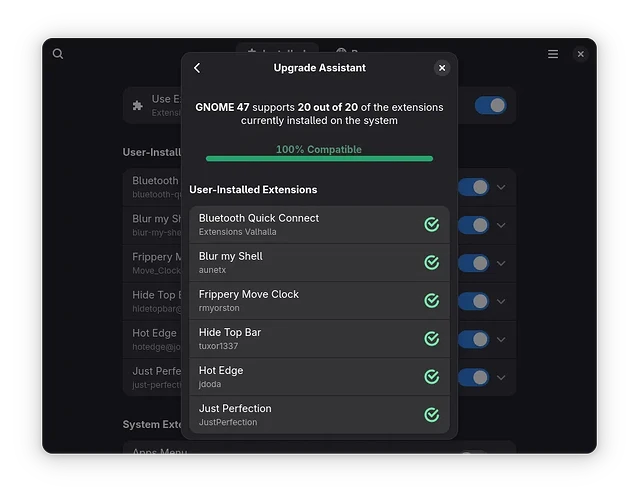638x500 pixels.
Task: Toggle the Use Extensions master switch
Action: (491, 105)
